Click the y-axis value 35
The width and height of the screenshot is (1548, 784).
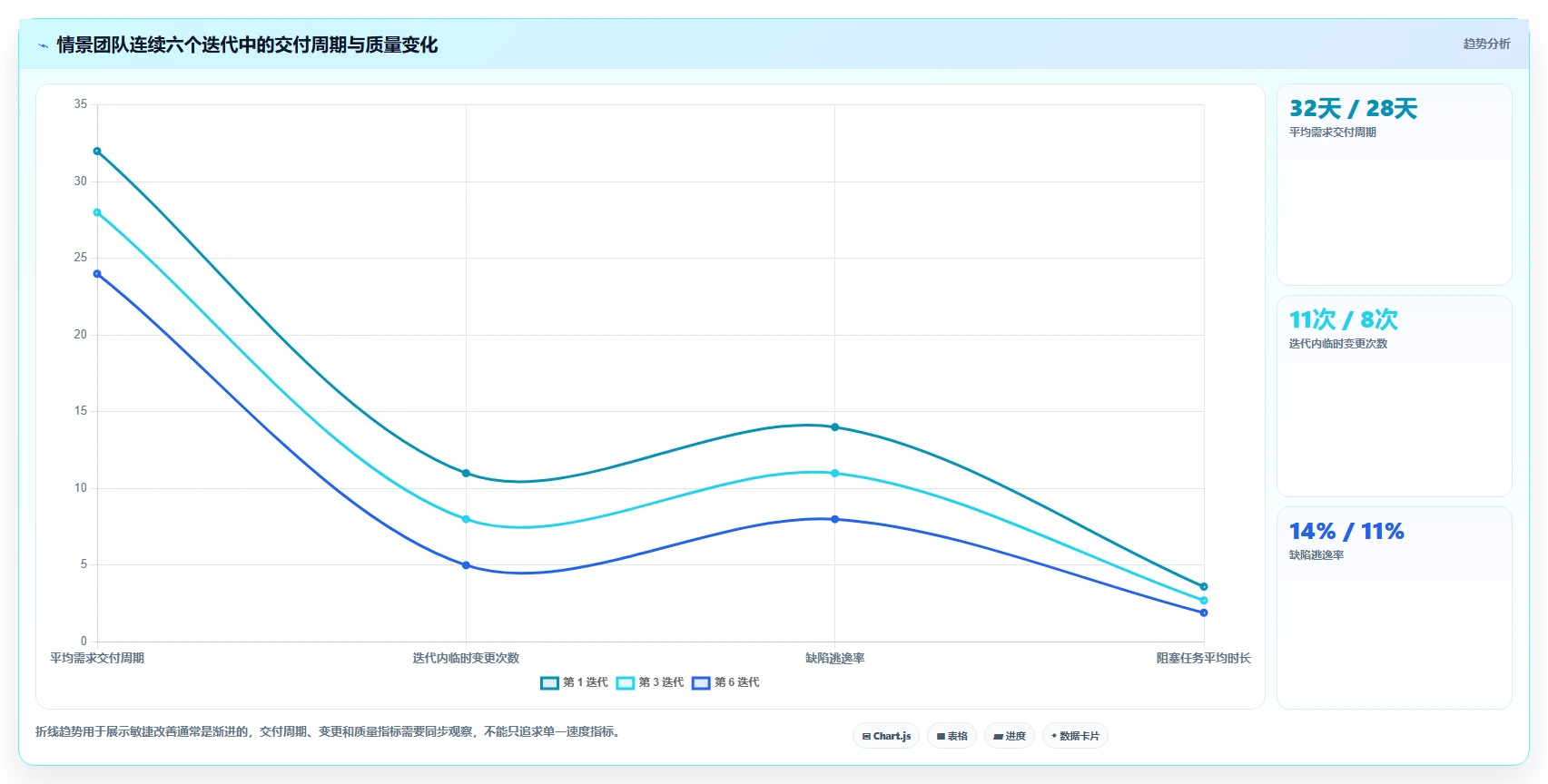tap(81, 104)
